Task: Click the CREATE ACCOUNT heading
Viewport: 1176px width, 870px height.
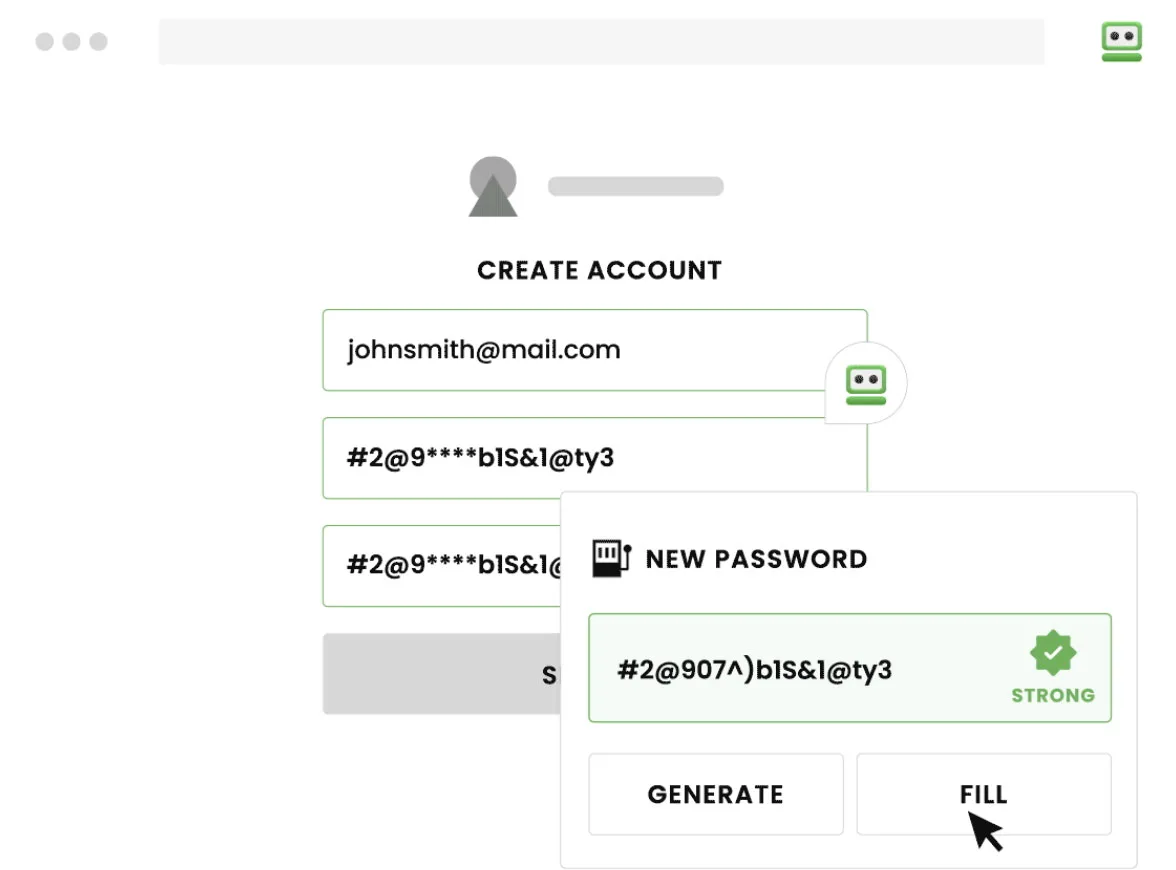Action: click(599, 270)
